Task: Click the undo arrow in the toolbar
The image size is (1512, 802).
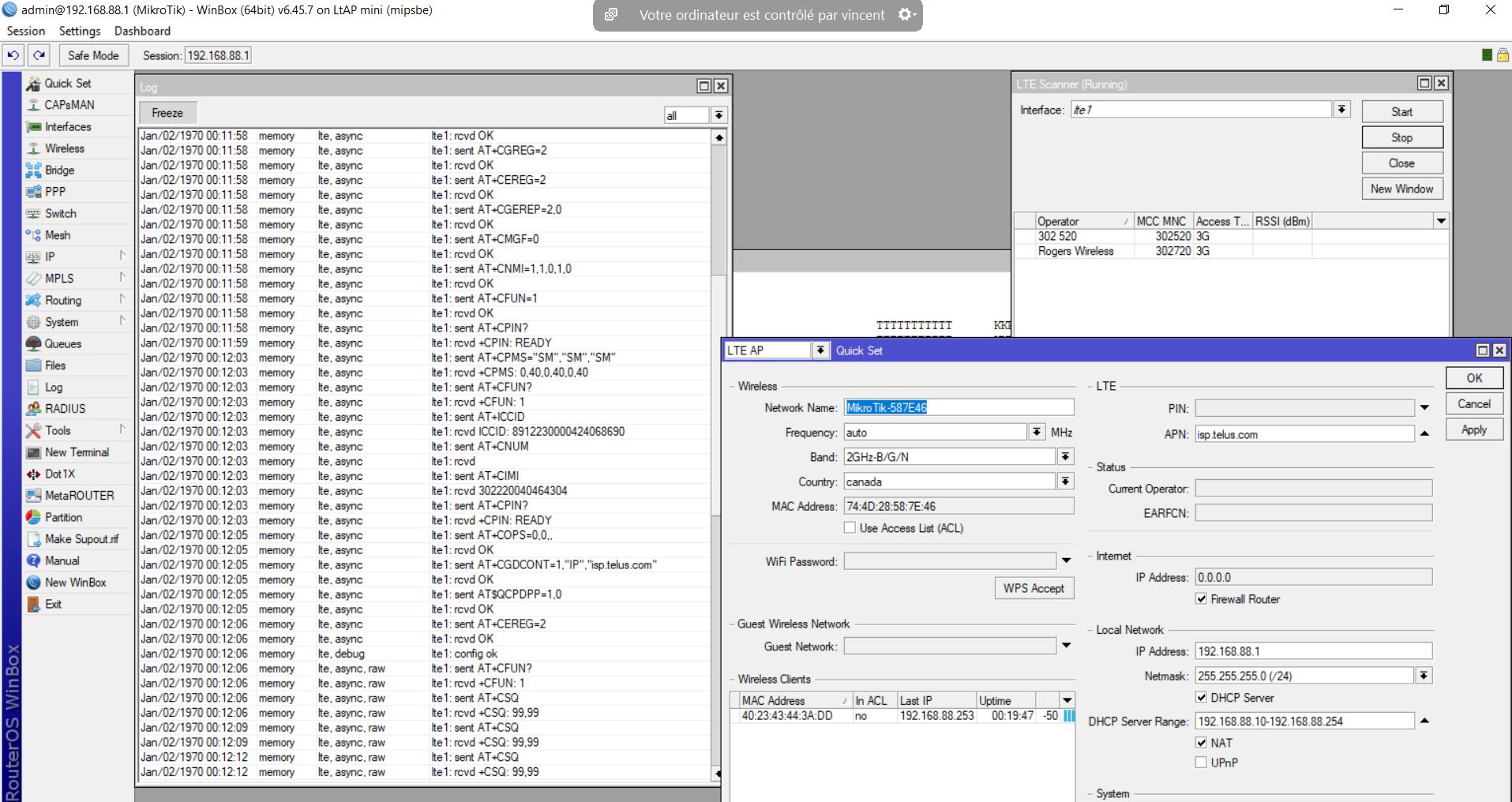Action: pyautogui.click(x=13, y=55)
